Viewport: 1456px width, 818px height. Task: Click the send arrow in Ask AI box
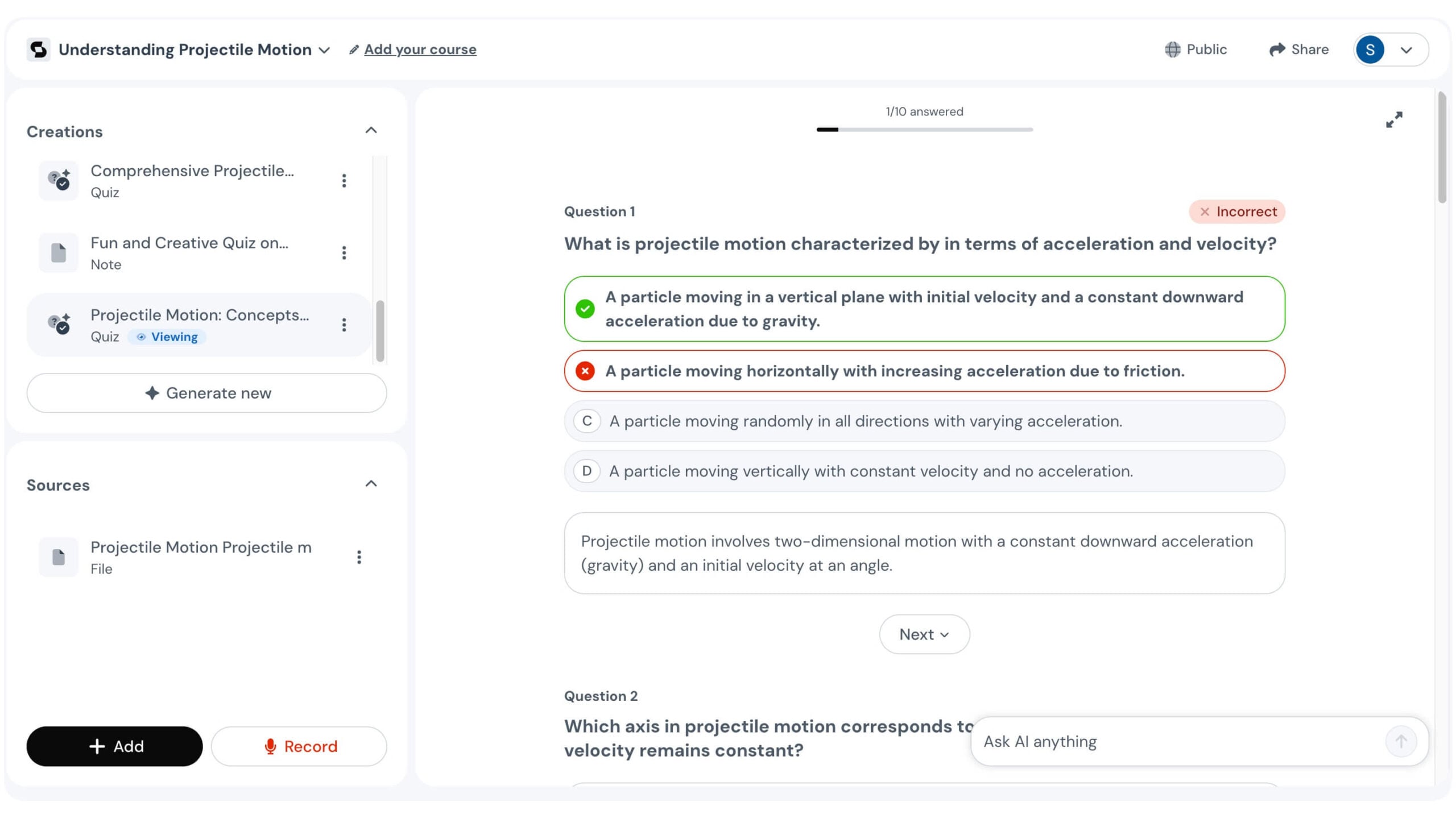(1400, 741)
